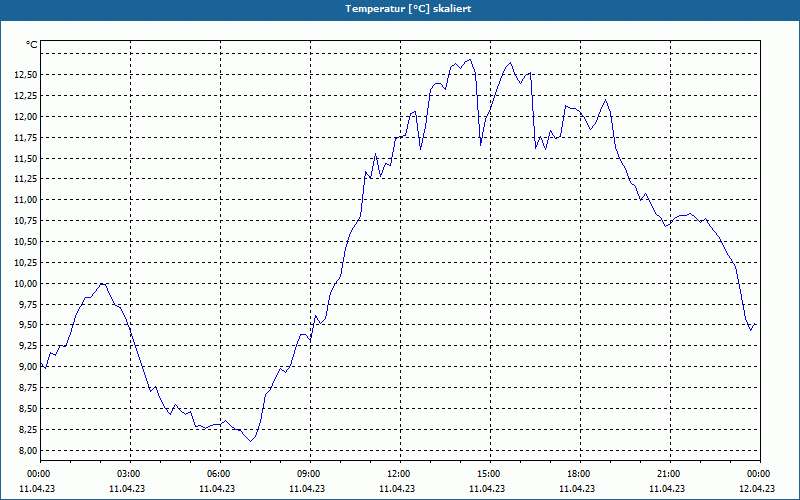Select the '12,25' y-axis label
800x500 pixels.
[x=26, y=96]
